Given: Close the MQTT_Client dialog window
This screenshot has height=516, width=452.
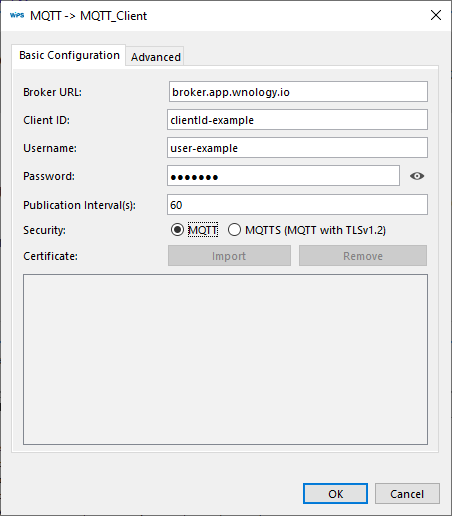Looking at the screenshot, I should click(x=436, y=15).
